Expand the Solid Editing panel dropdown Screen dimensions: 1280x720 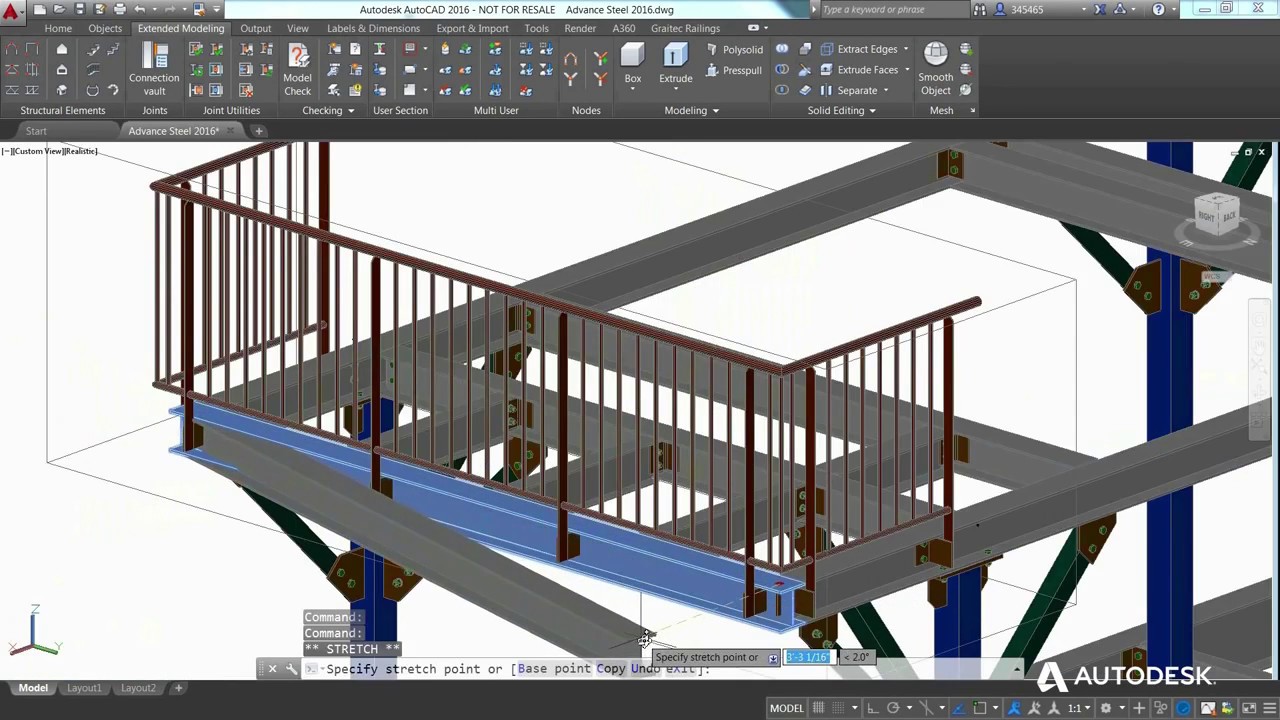click(x=872, y=111)
